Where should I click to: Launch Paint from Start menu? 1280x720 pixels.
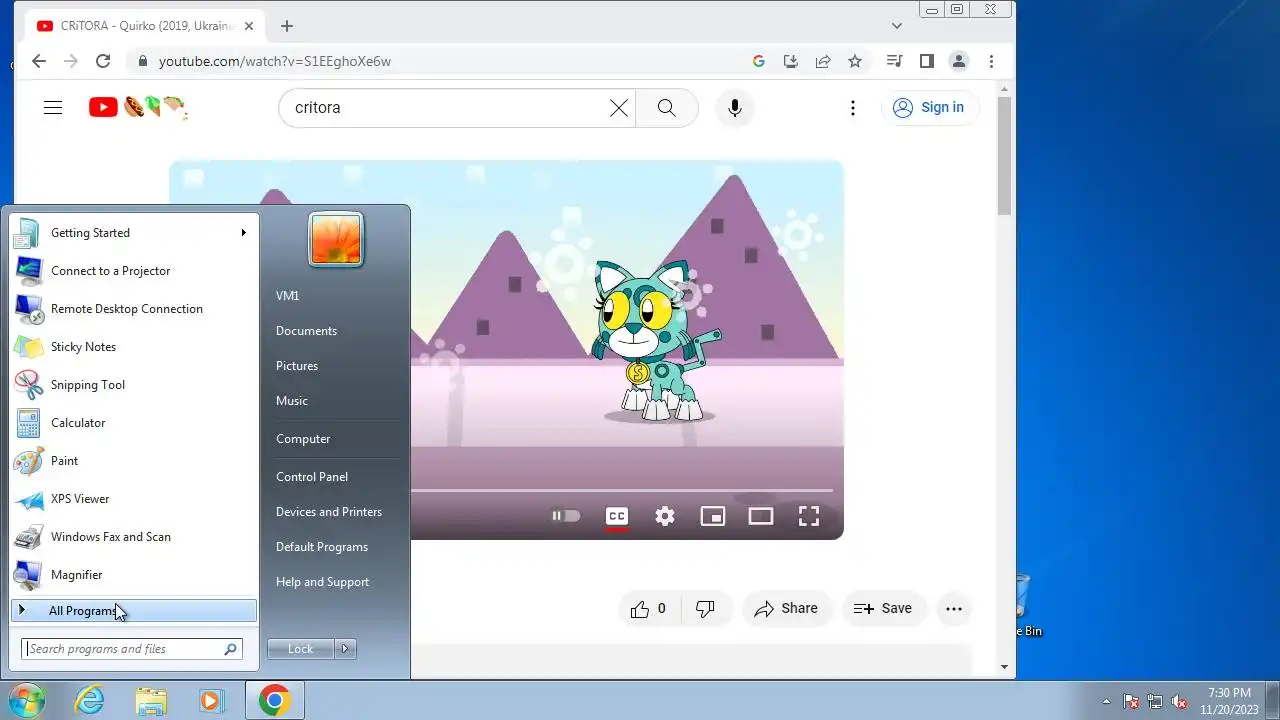coord(134,461)
